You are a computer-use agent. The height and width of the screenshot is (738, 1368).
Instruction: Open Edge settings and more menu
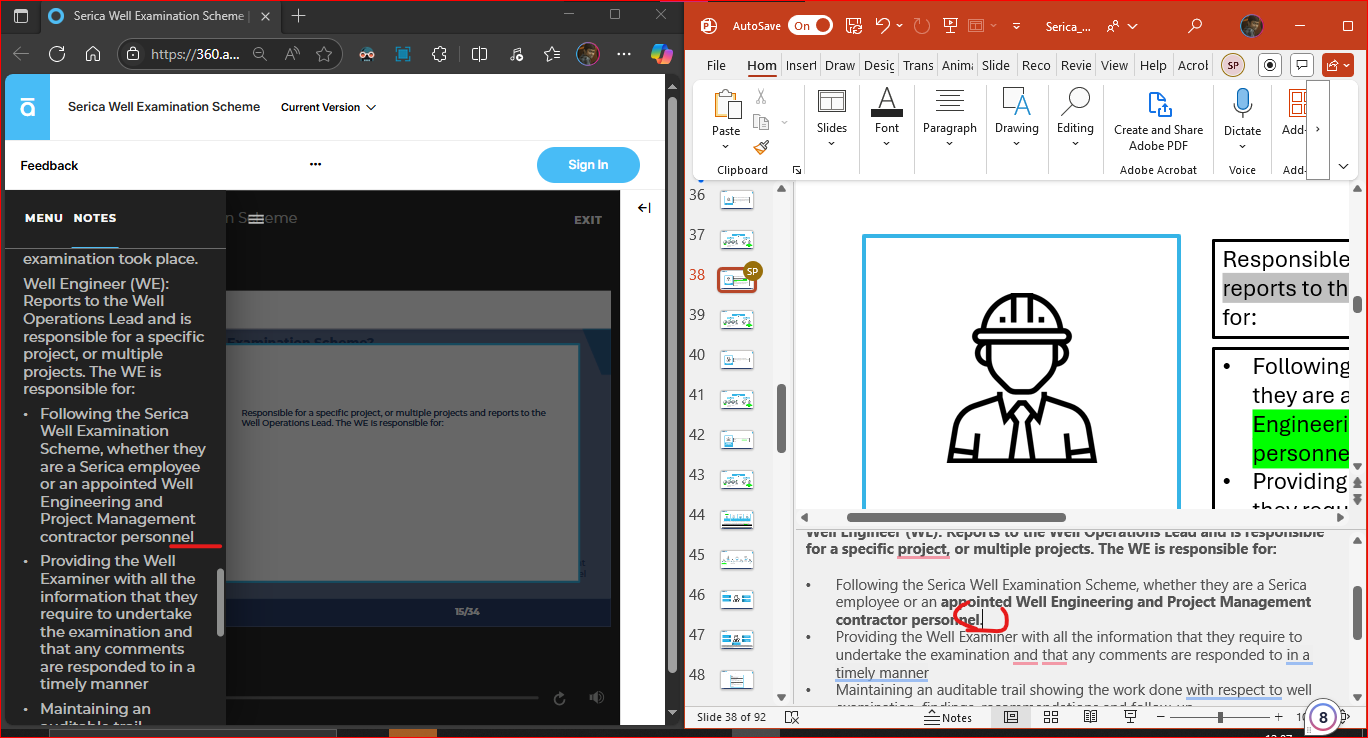pos(624,54)
